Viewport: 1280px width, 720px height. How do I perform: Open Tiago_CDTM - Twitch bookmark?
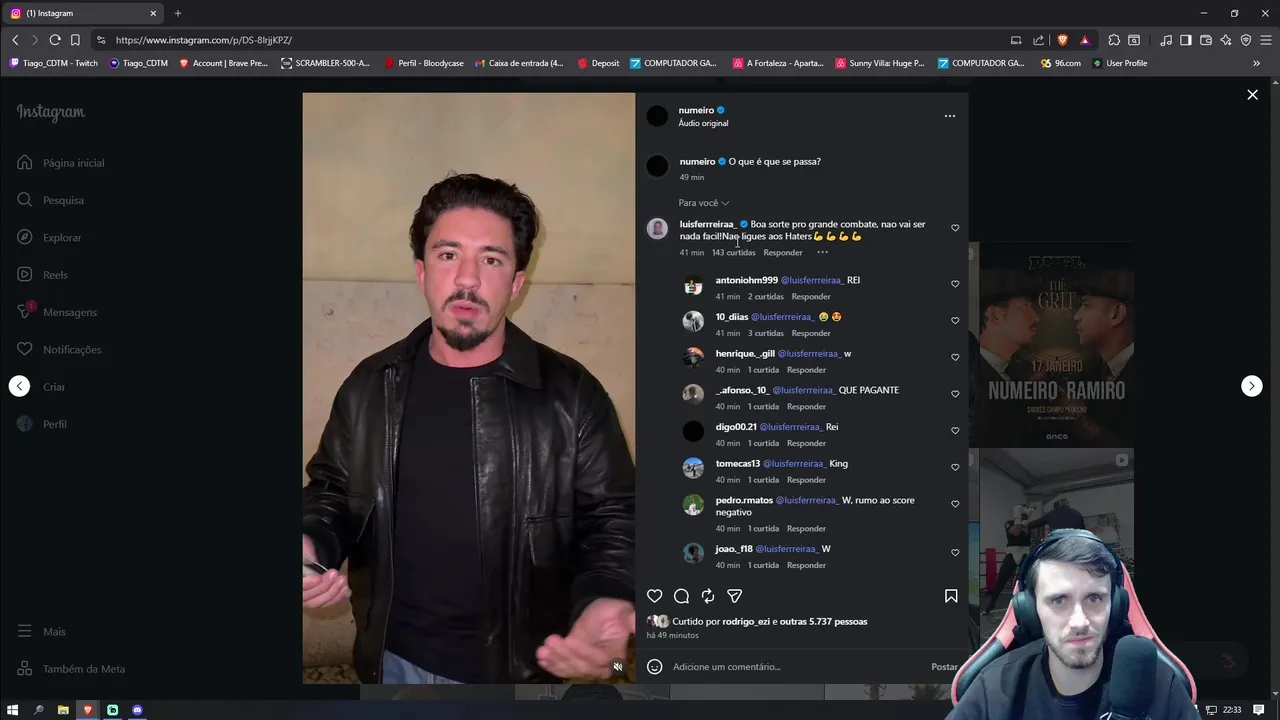[x=53, y=63]
